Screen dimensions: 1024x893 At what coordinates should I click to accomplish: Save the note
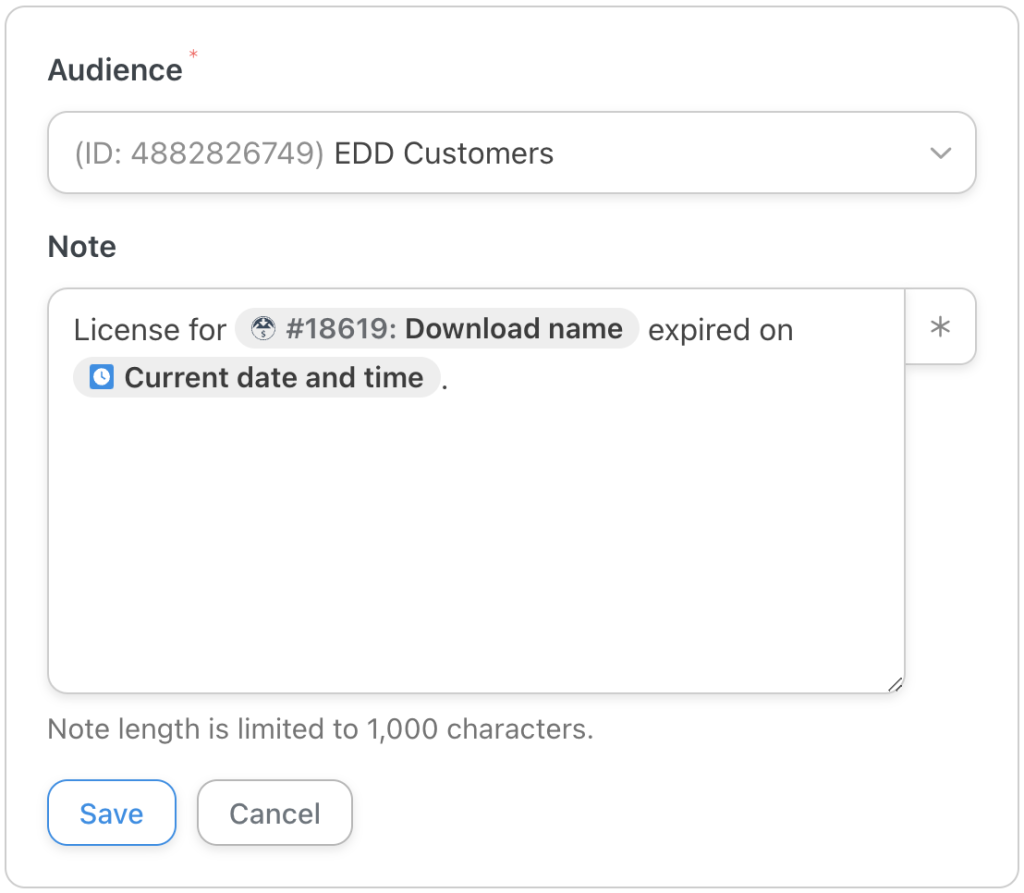pyautogui.click(x=111, y=813)
